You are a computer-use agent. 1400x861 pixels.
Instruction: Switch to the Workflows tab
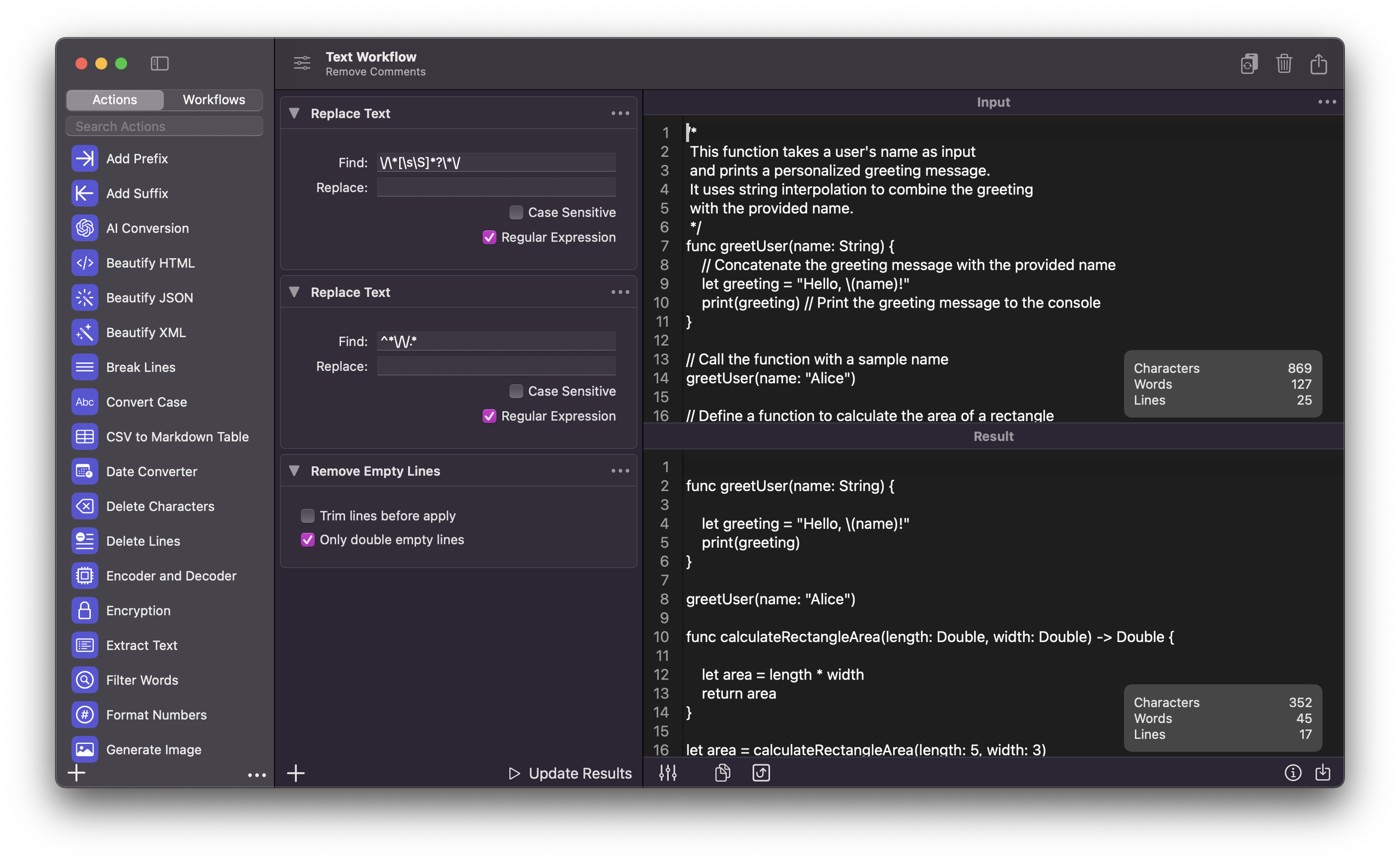click(213, 100)
